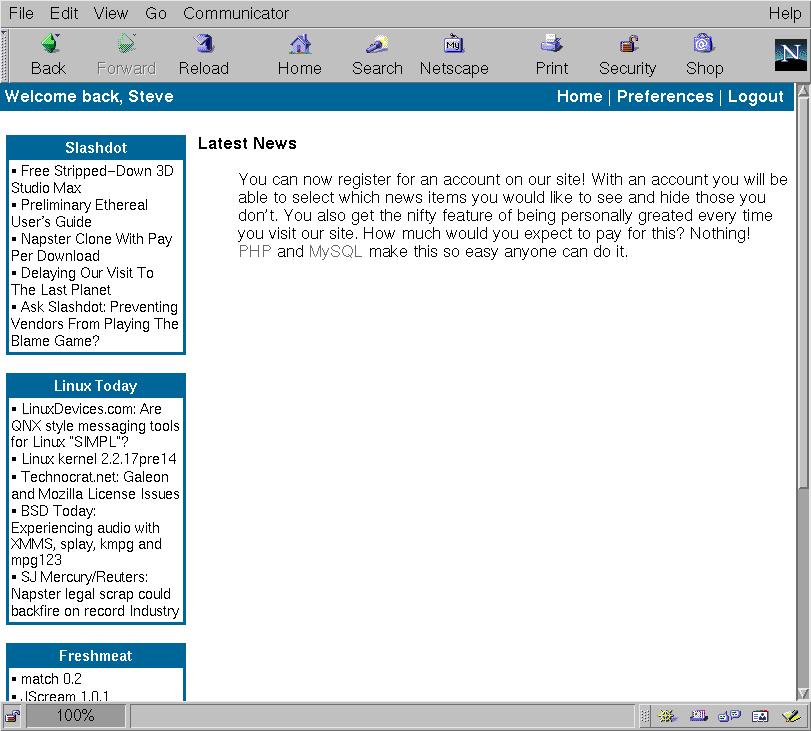Click the Shop toolbar button
Screen dimensions: 811x731
tap(704, 55)
